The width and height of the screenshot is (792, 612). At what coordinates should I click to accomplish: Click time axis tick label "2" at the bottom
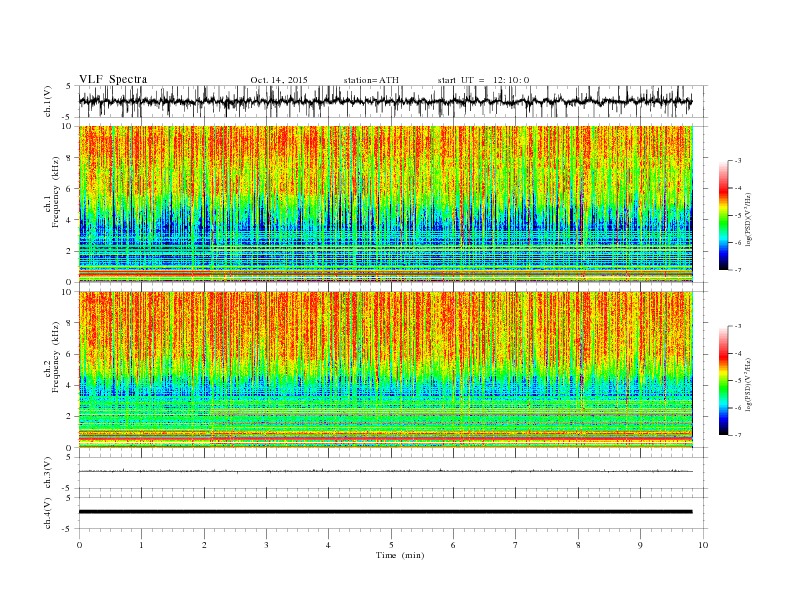pos(204,545)
